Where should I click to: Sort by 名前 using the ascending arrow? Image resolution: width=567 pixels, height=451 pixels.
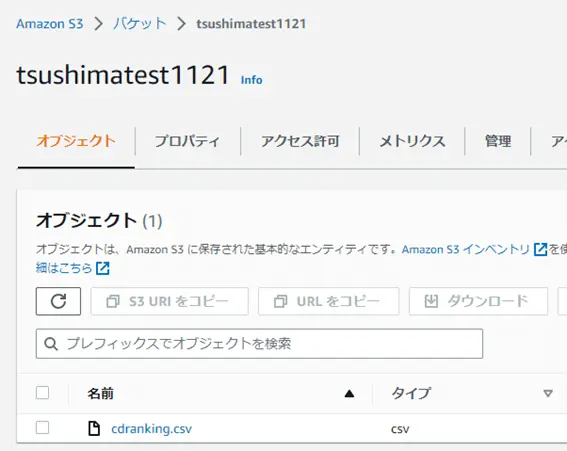point(349,393)
